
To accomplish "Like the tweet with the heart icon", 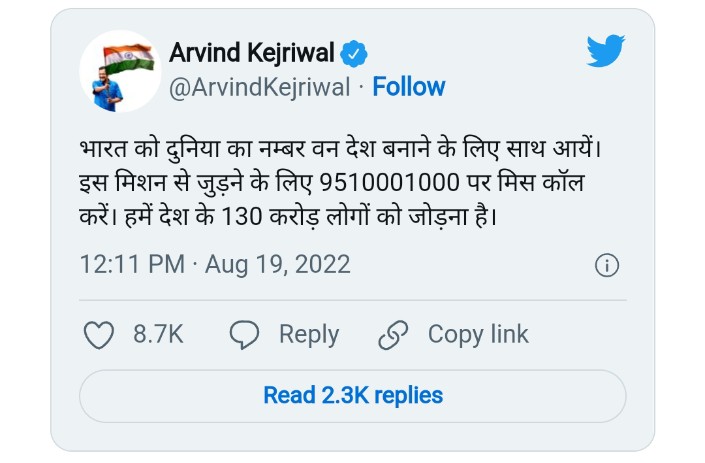I will coord(99,335).
